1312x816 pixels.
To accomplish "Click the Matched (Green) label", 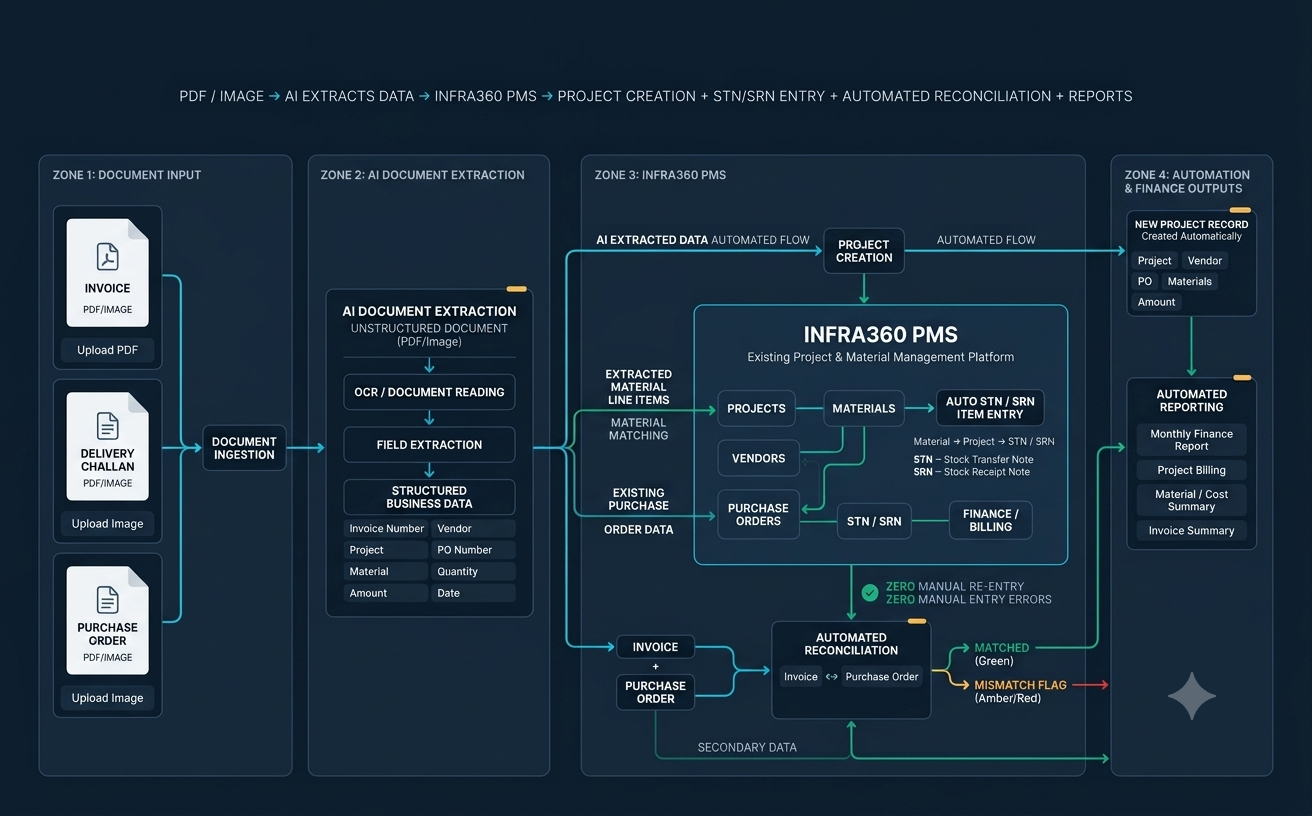I will coord(1002,654).
